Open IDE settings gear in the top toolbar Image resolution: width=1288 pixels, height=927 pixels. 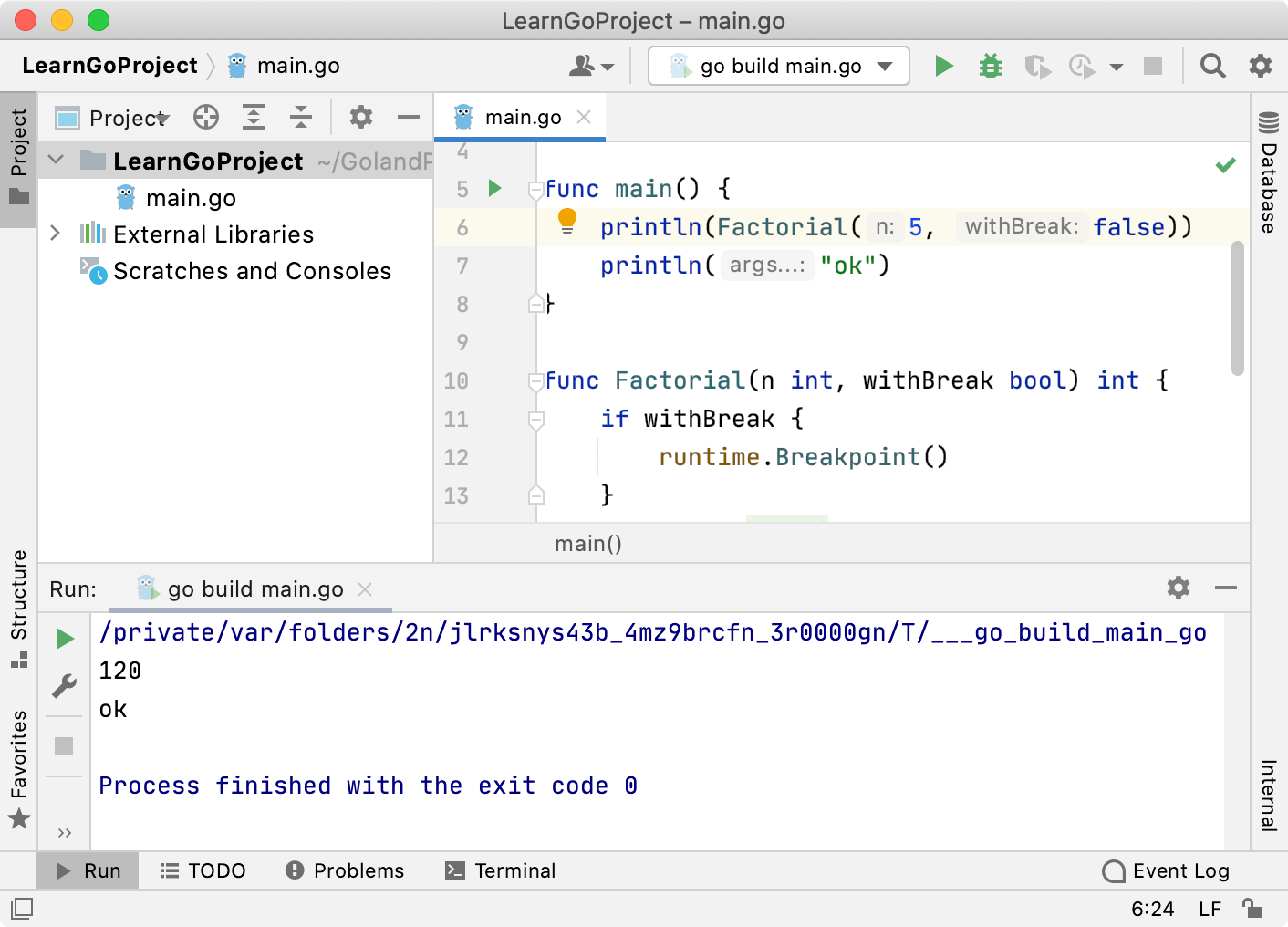(x=1261, y=66)
